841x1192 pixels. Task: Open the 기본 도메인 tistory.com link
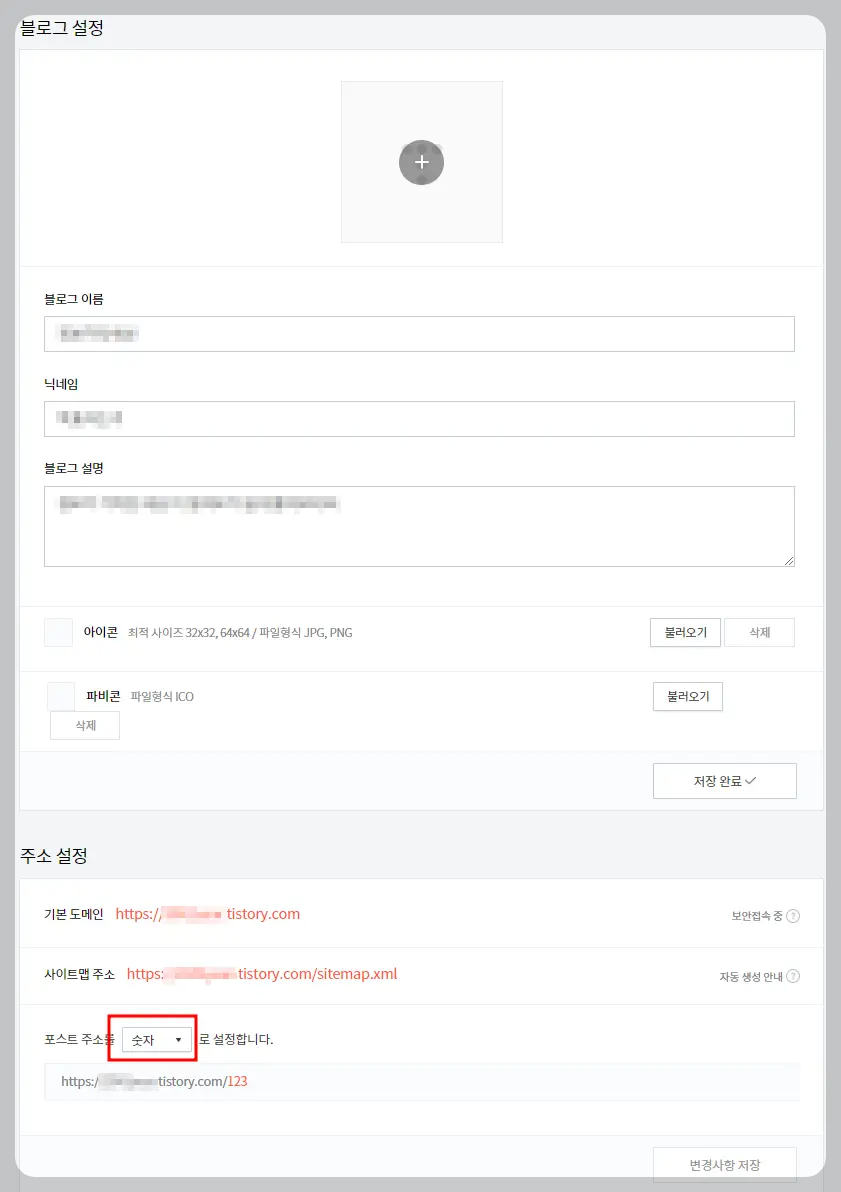tap(208, 914)
